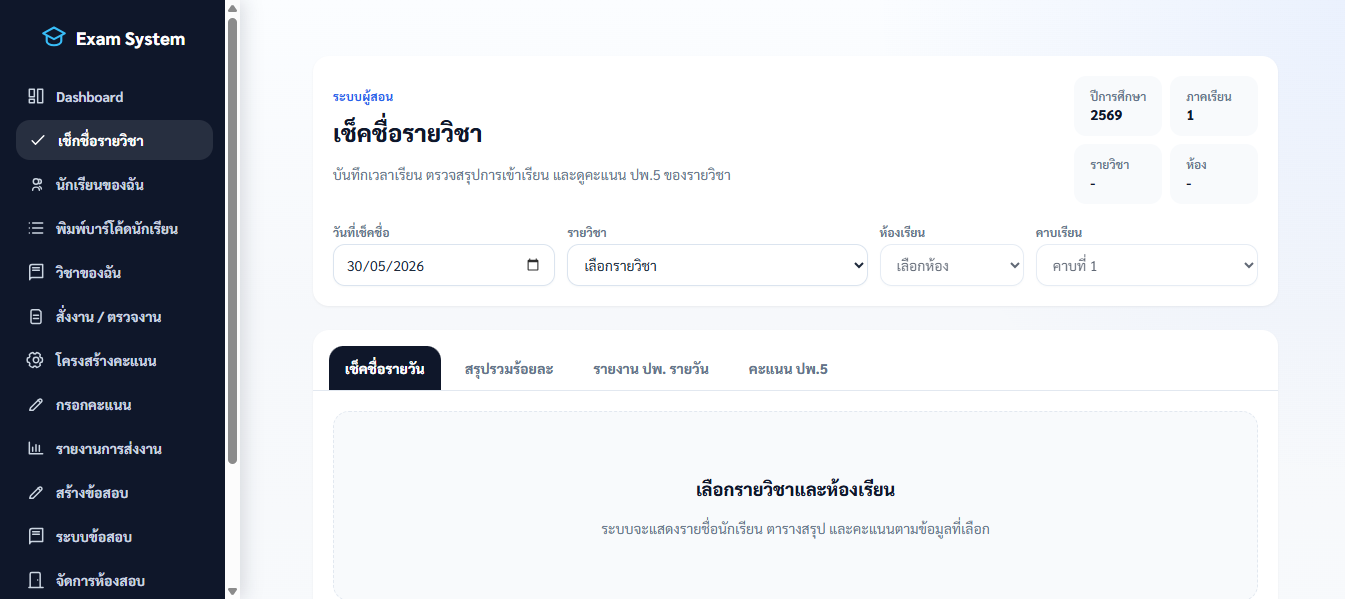The image size is (1345, 599).
Task: Switch to the เช็คชื่อรายวัน tab
Action: [x=385, y=369]
